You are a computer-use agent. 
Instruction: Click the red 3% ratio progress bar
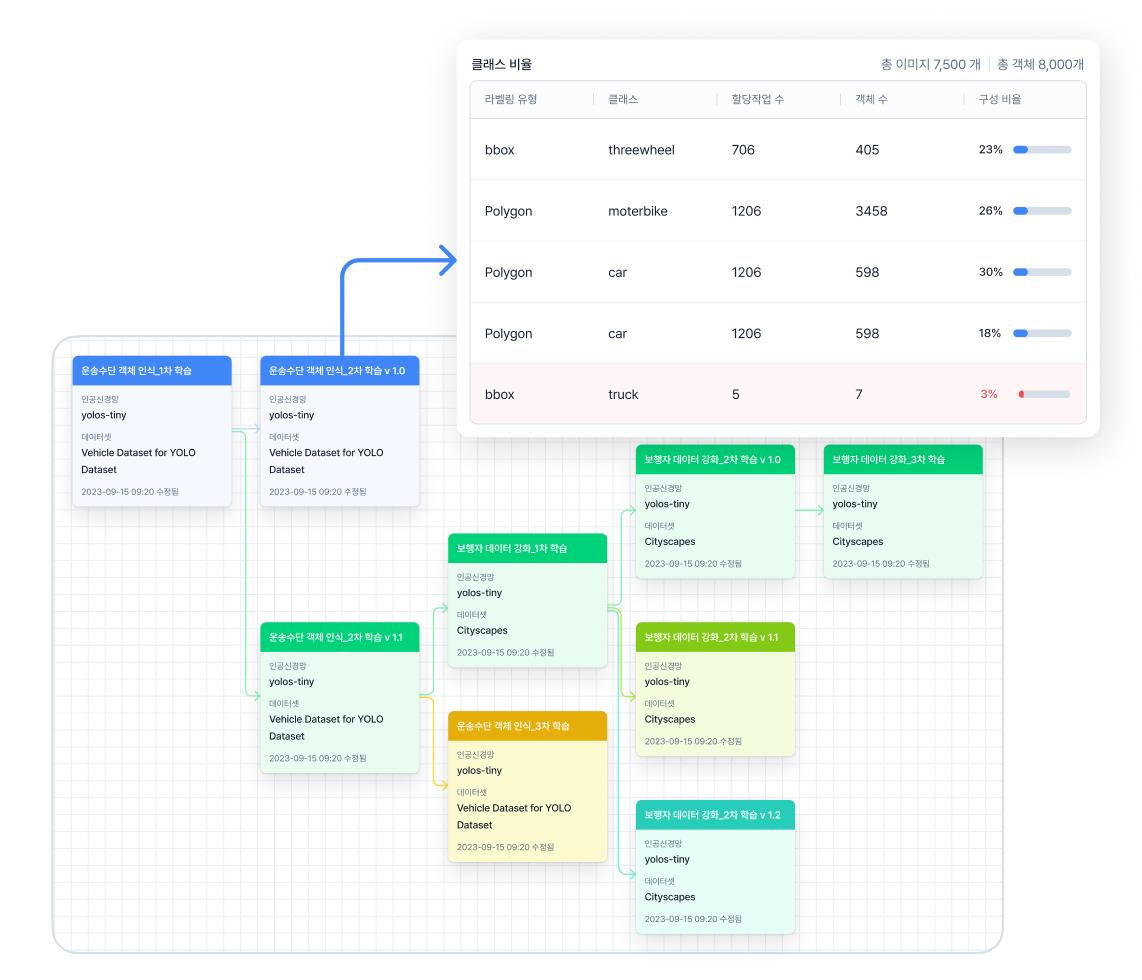point(1044,394)
